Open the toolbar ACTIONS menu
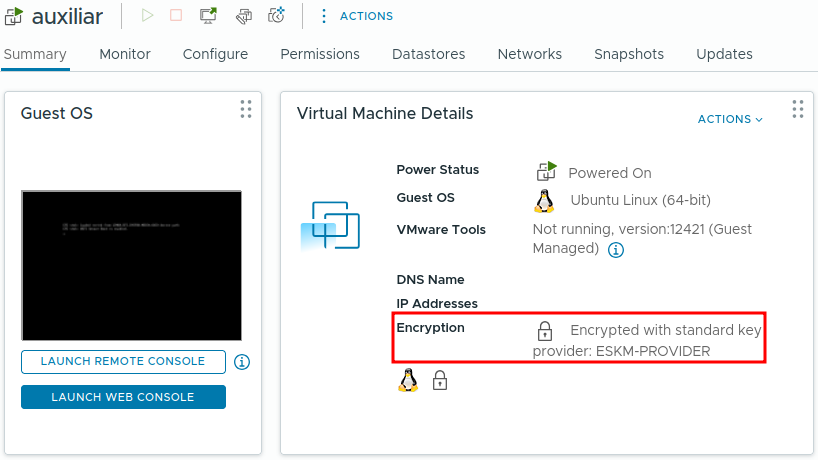 [366, 16]
